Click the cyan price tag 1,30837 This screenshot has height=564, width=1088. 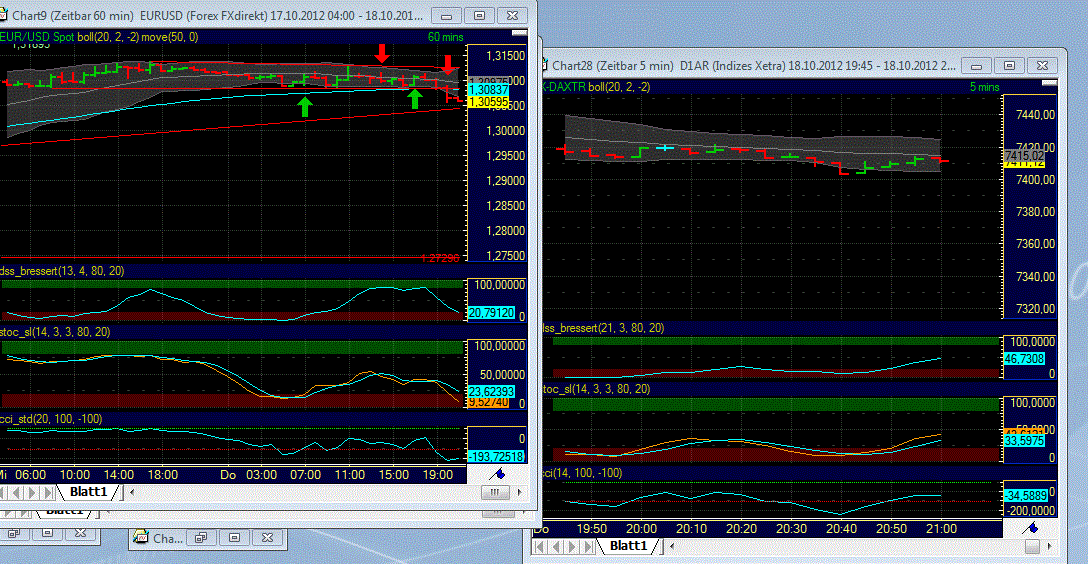[x=488, y=89]
